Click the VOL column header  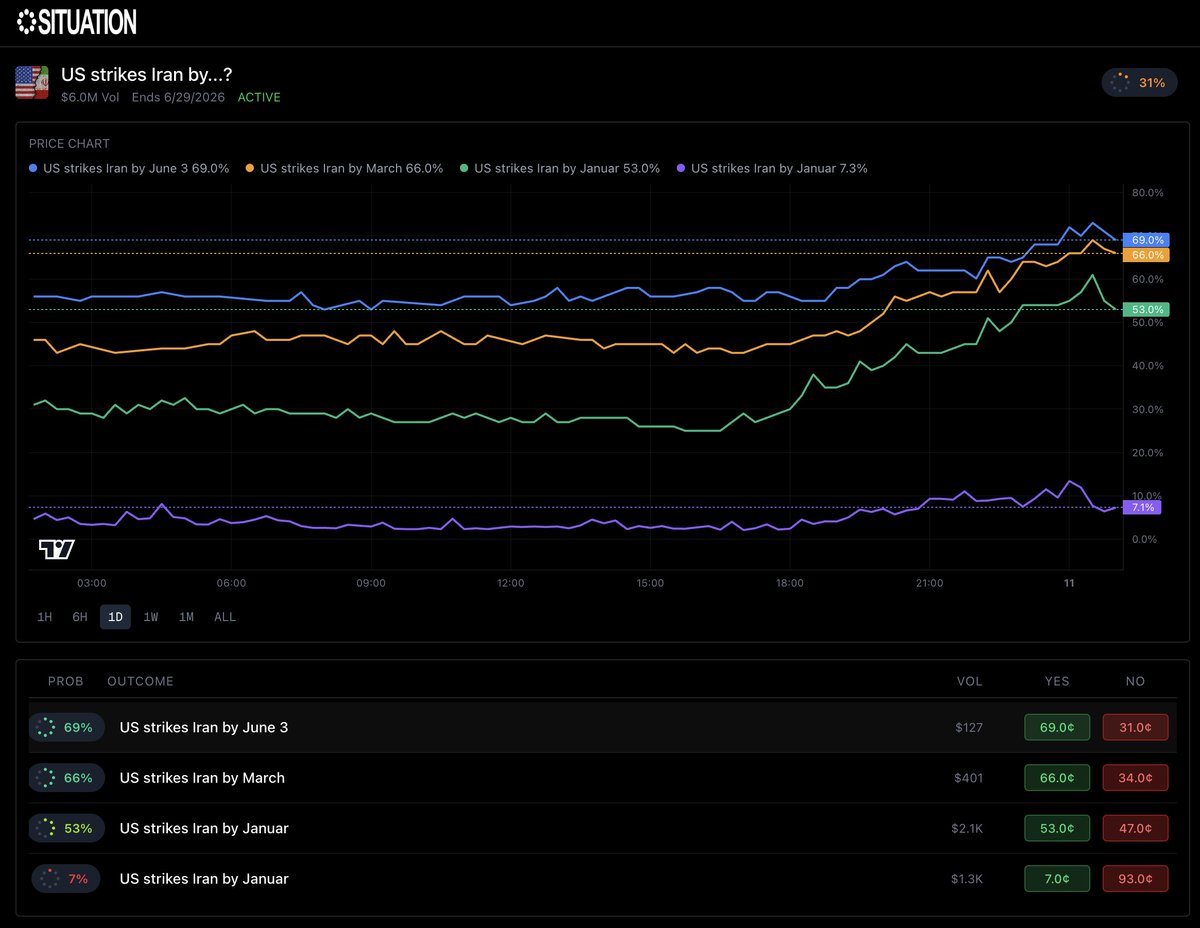(x=969, y=681)
